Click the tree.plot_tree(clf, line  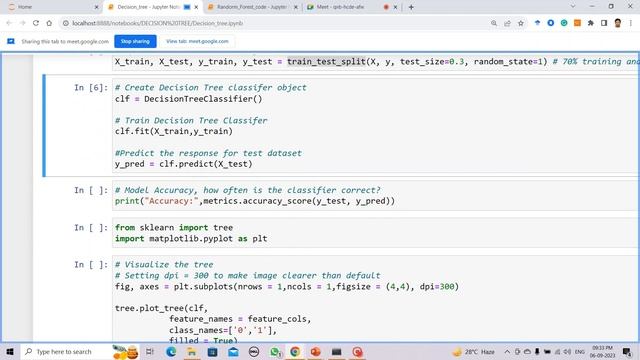click(x=161, y=308)
